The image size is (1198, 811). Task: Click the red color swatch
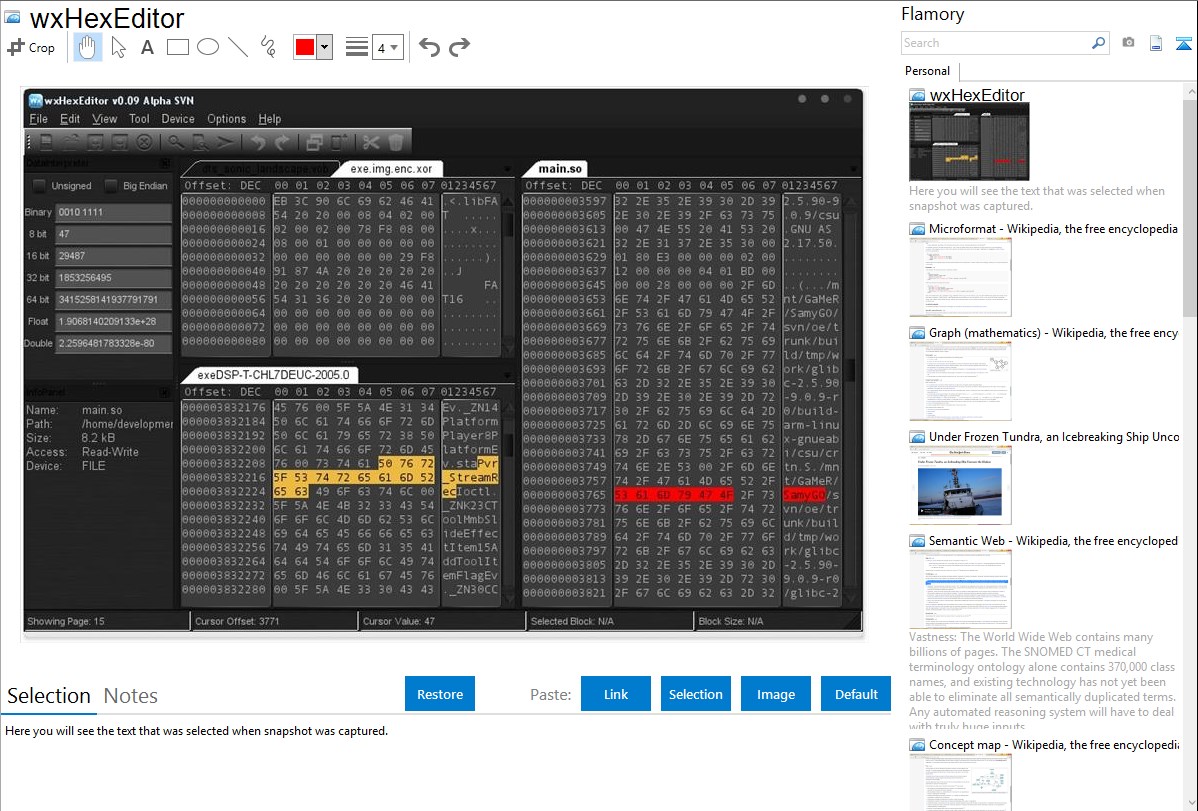click(305, 47)
